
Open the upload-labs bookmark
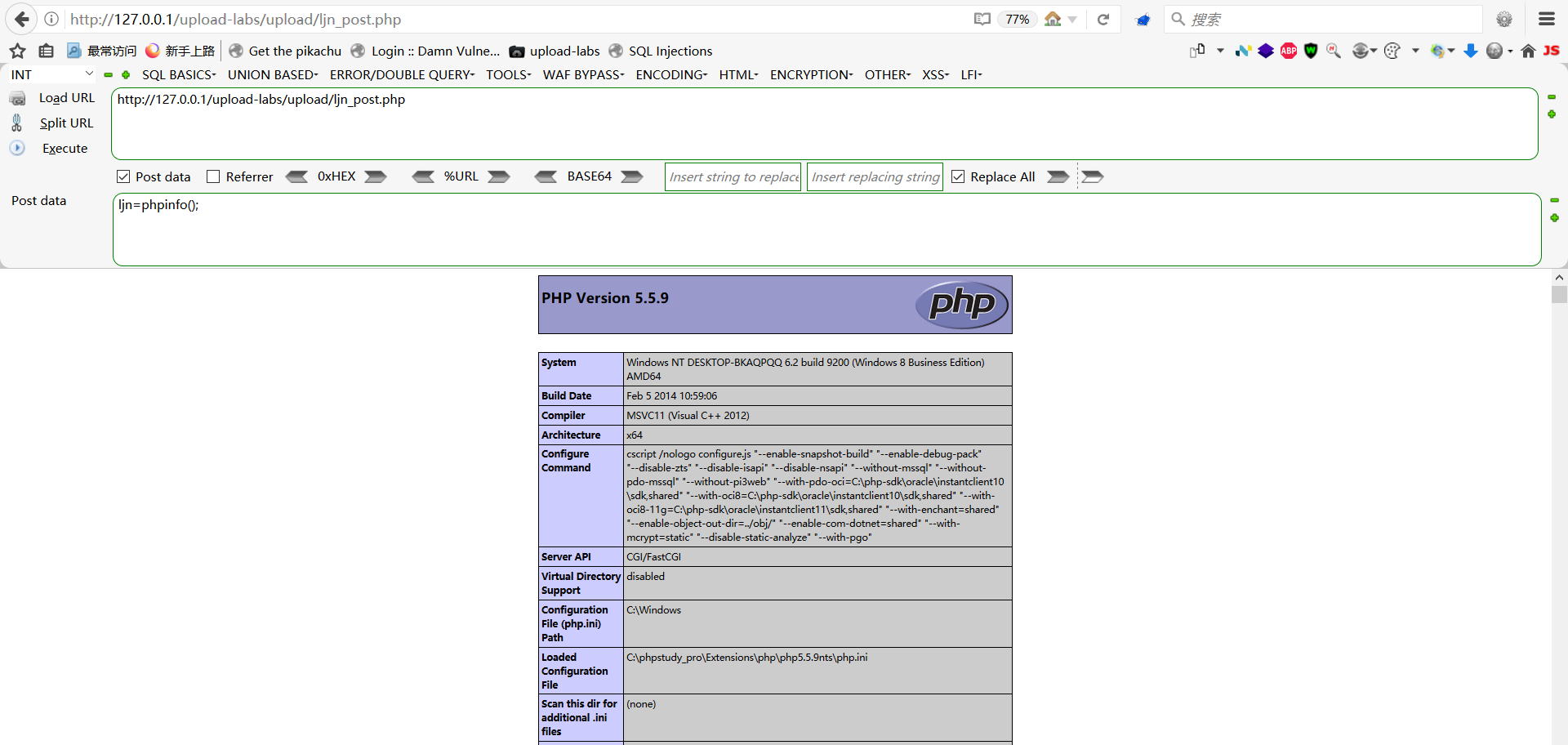tap(555, 51)
